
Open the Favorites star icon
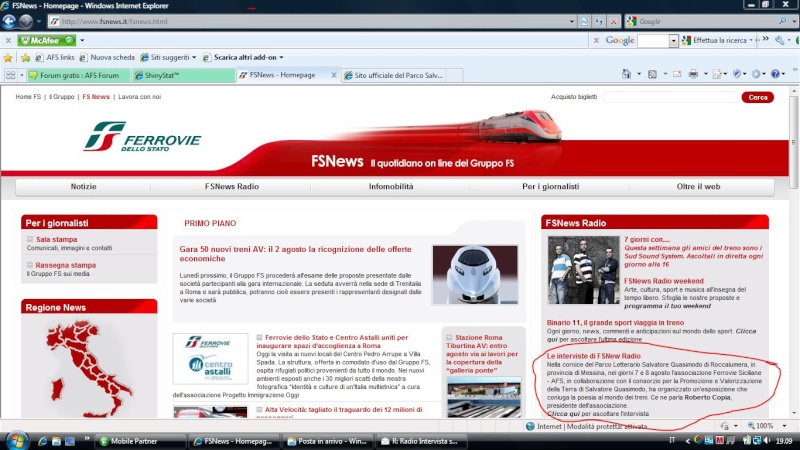[x=8, y=58]
